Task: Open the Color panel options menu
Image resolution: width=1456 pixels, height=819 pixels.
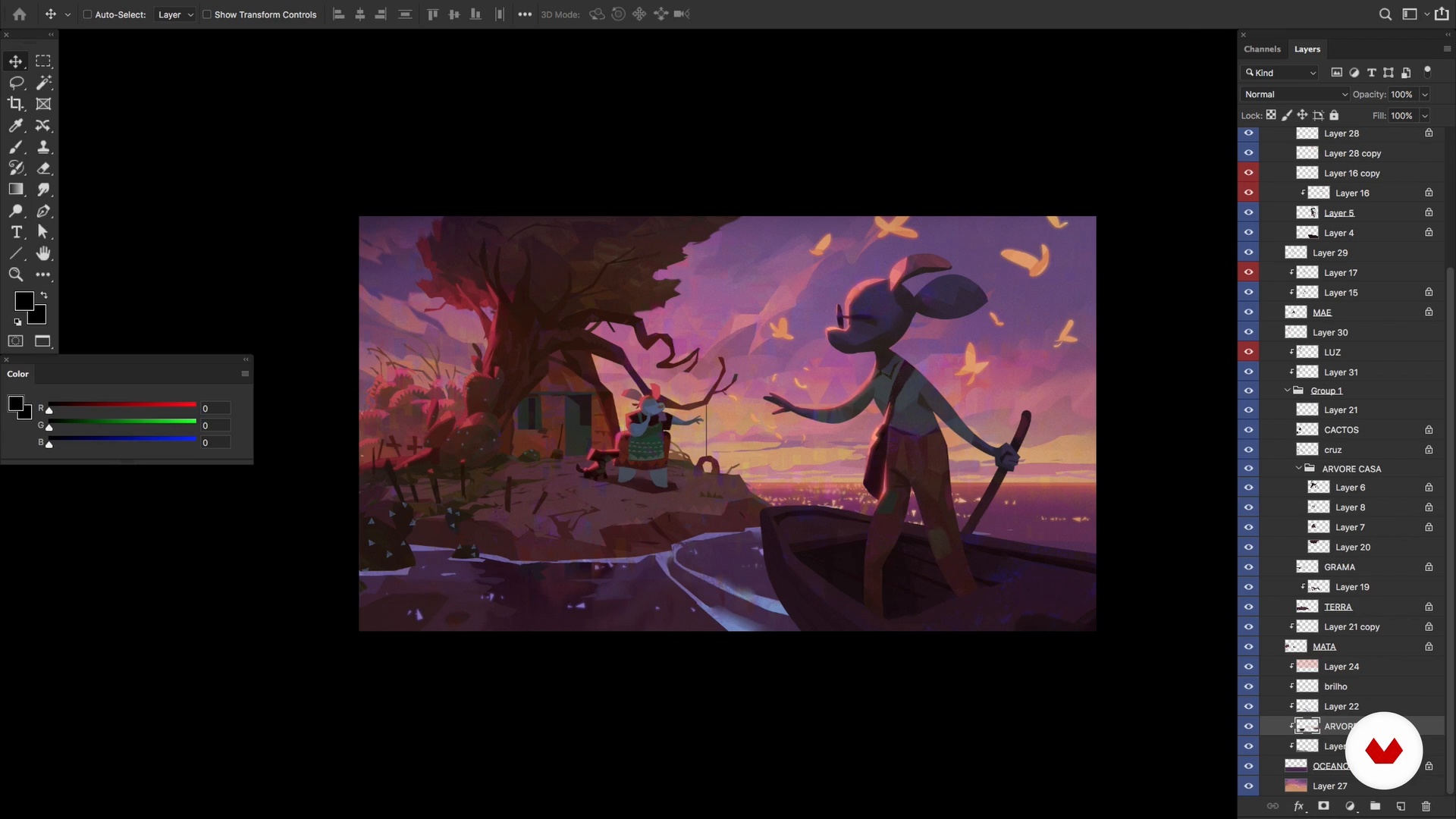Action: point(245,374)
